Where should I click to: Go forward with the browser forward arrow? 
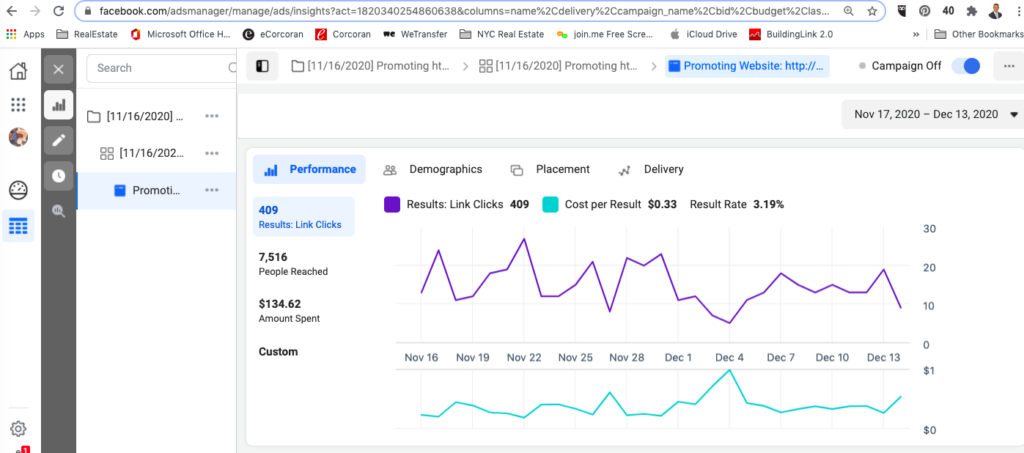pyautogui.click(x=35, y=11)
